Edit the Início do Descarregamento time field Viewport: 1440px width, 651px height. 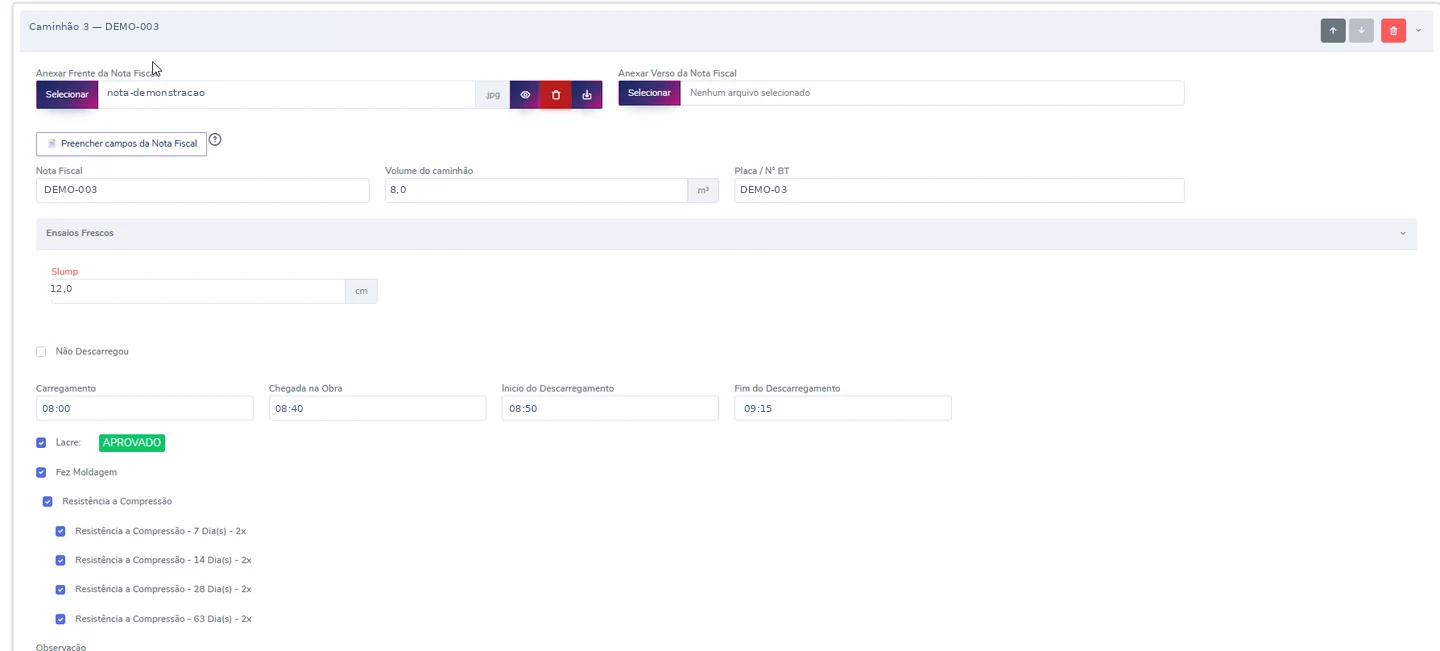(x=610, y=408)
